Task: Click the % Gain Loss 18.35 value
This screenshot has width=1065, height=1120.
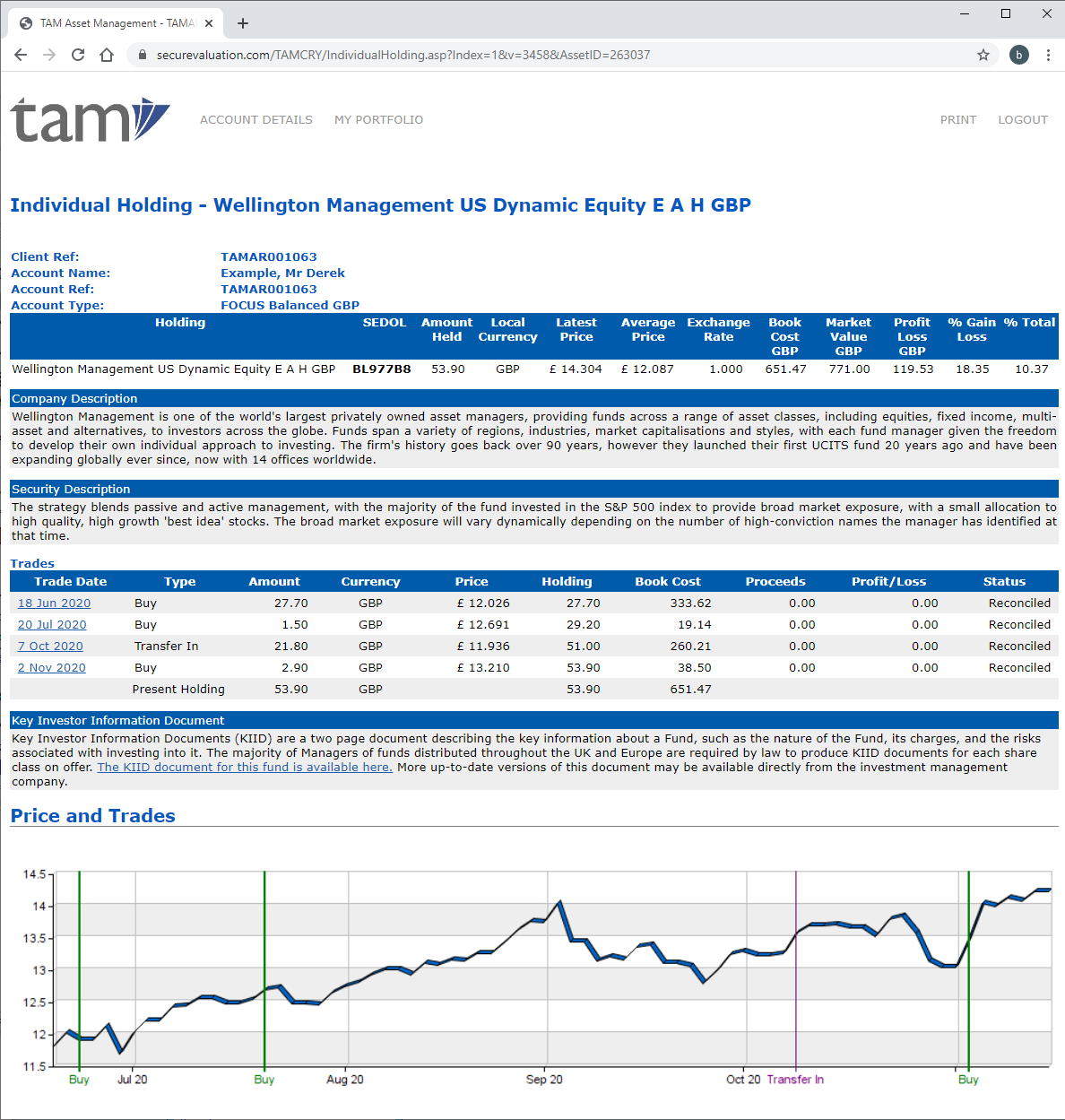Action: coord(973,369)
